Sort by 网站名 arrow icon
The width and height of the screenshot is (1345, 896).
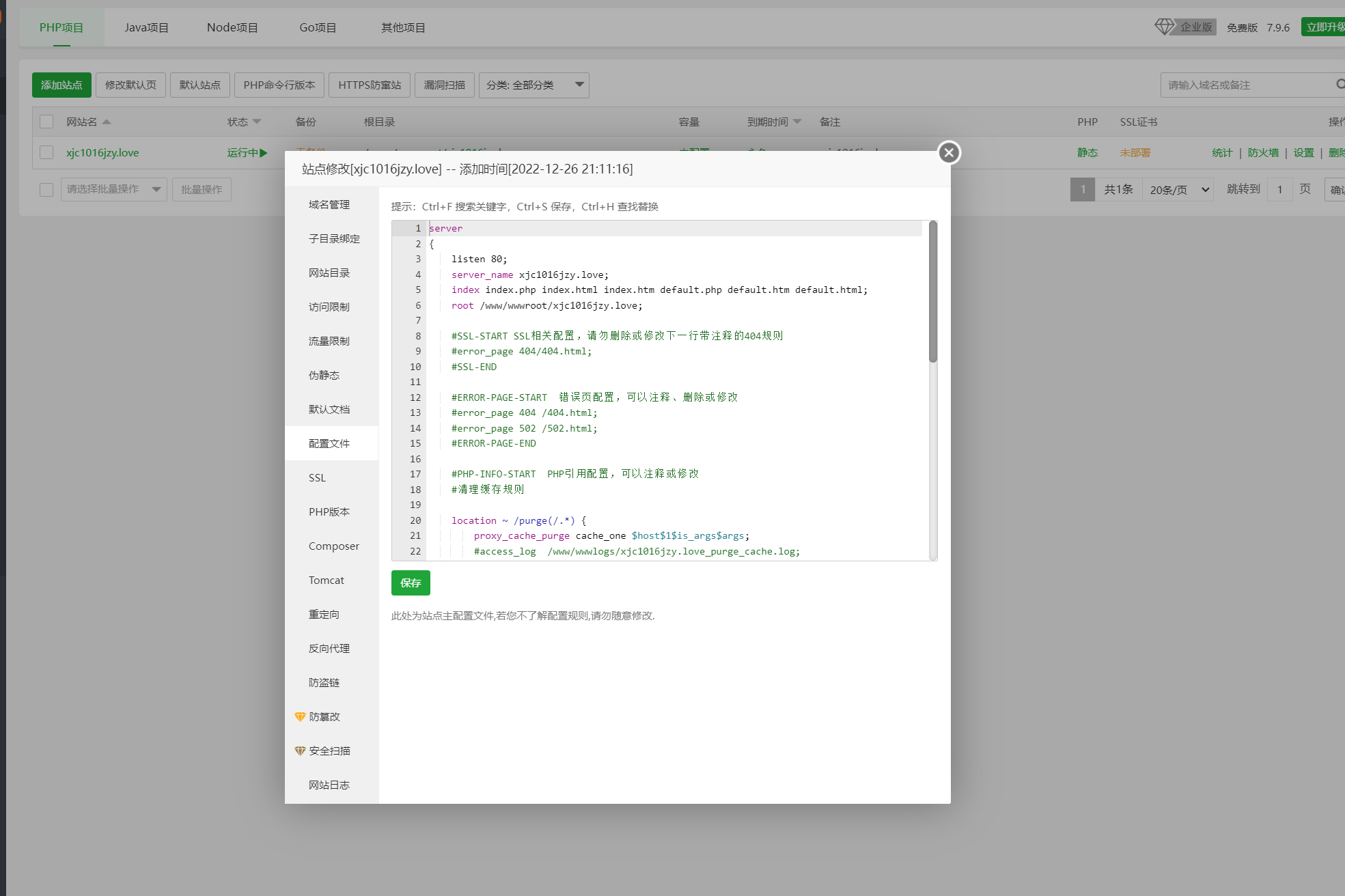106,122
